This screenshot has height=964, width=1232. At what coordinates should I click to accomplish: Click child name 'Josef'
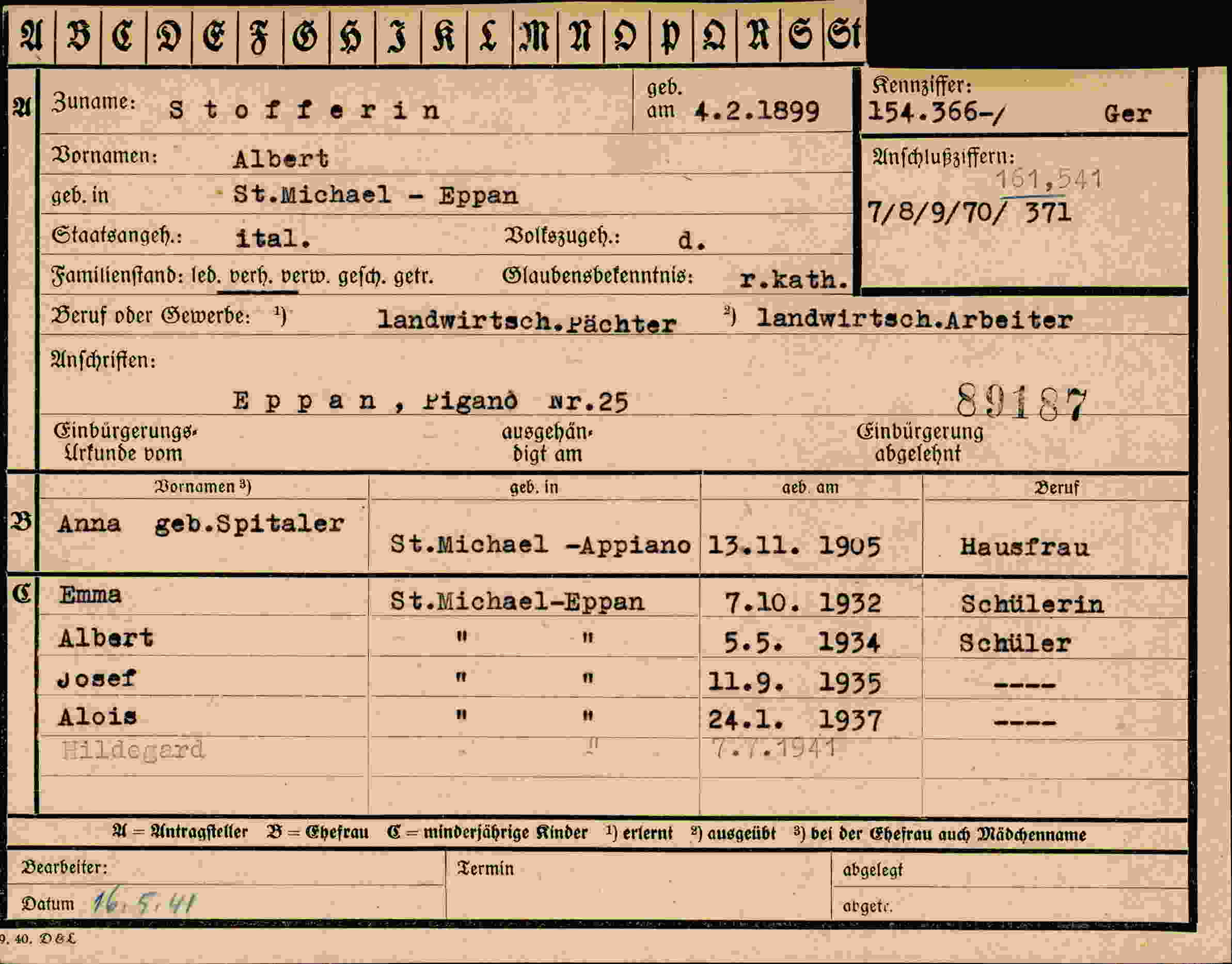[x=97, y=679]
